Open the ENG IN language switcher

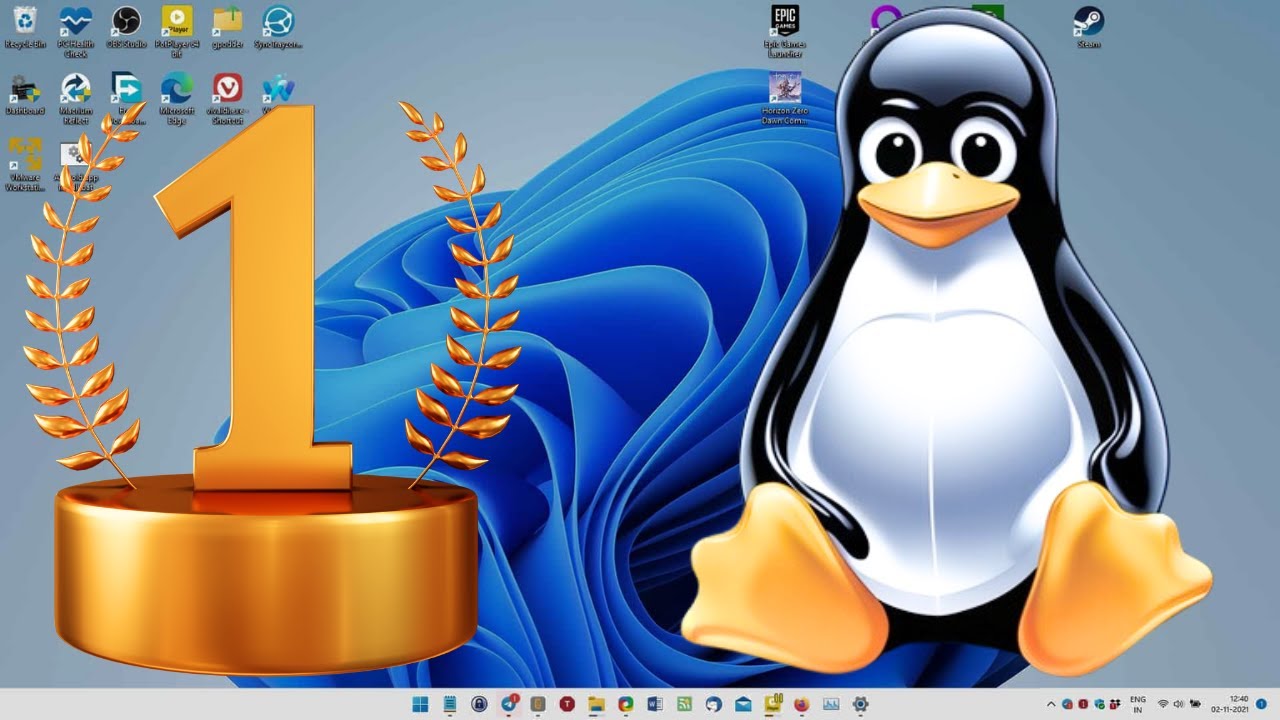[x=1138, y=704]
